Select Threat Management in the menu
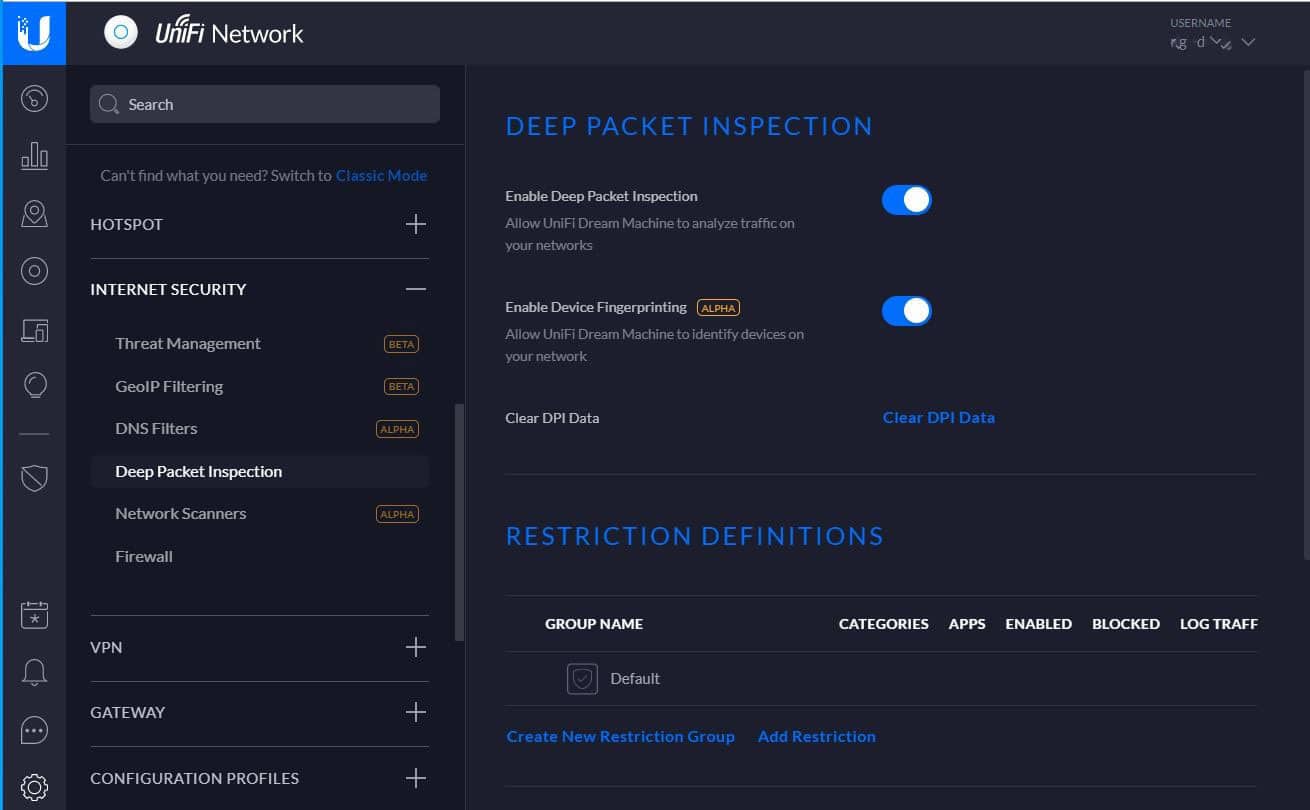This screenshot has height=810, width=1310. coord(188,344)
